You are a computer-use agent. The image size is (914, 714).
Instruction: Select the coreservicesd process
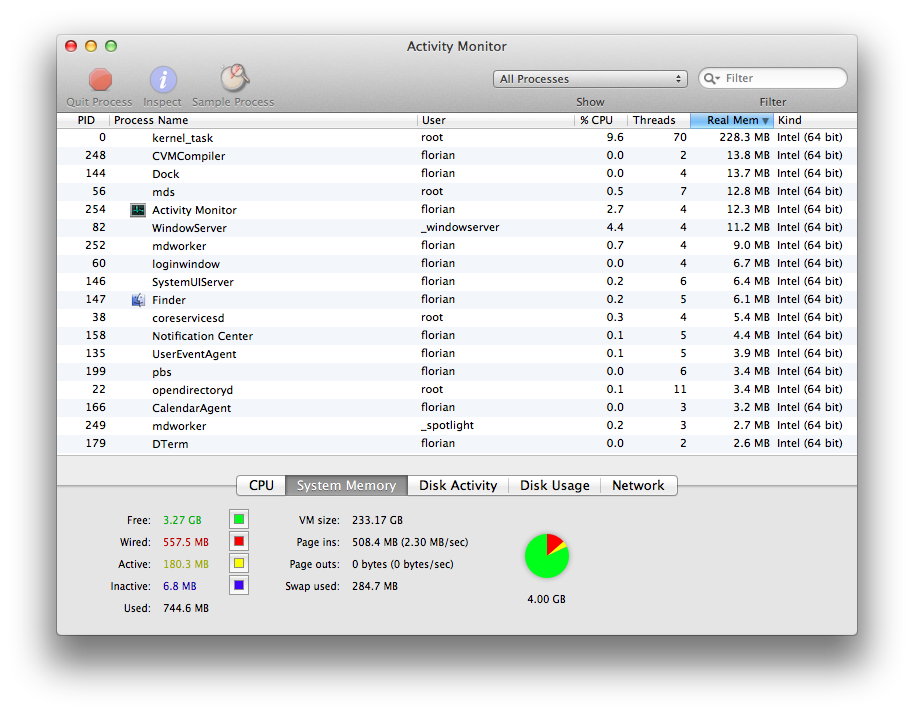click(x=457, y=318)
